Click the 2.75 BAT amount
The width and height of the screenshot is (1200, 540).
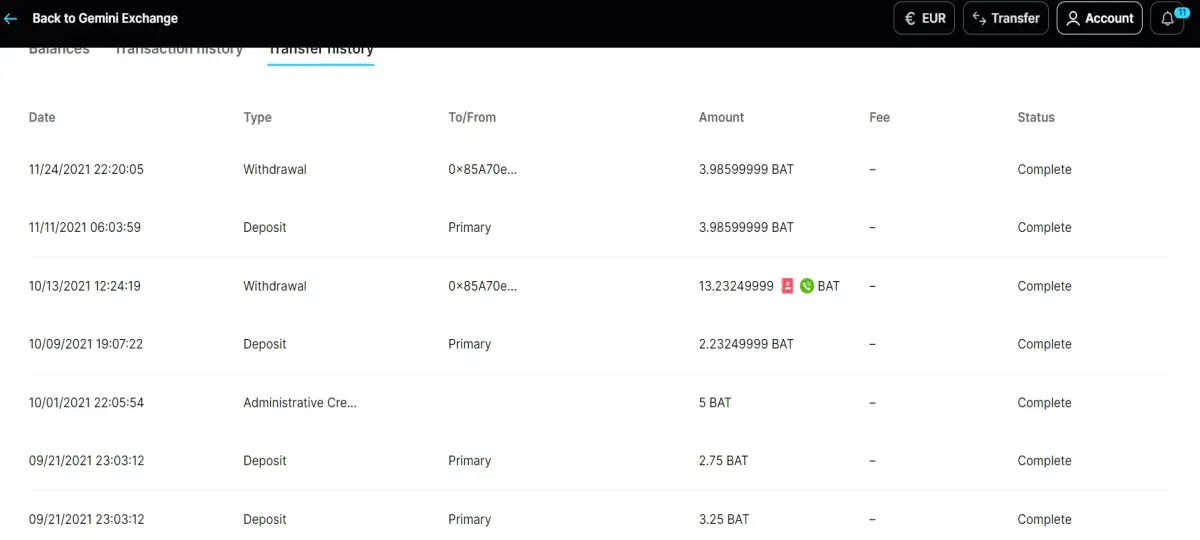click(x=724, y=461)
